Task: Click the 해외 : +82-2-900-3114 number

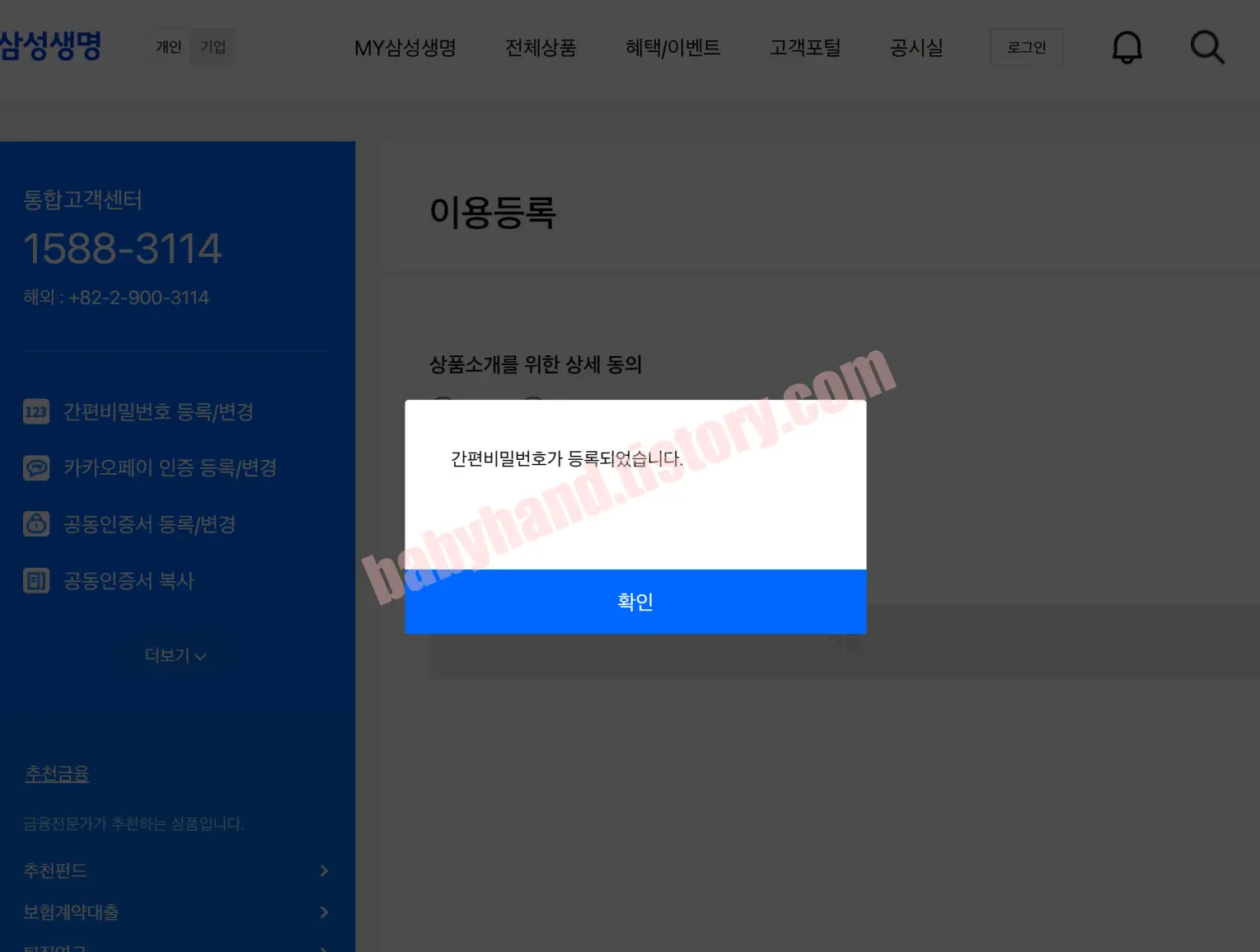Action: [x=116, y=298]
